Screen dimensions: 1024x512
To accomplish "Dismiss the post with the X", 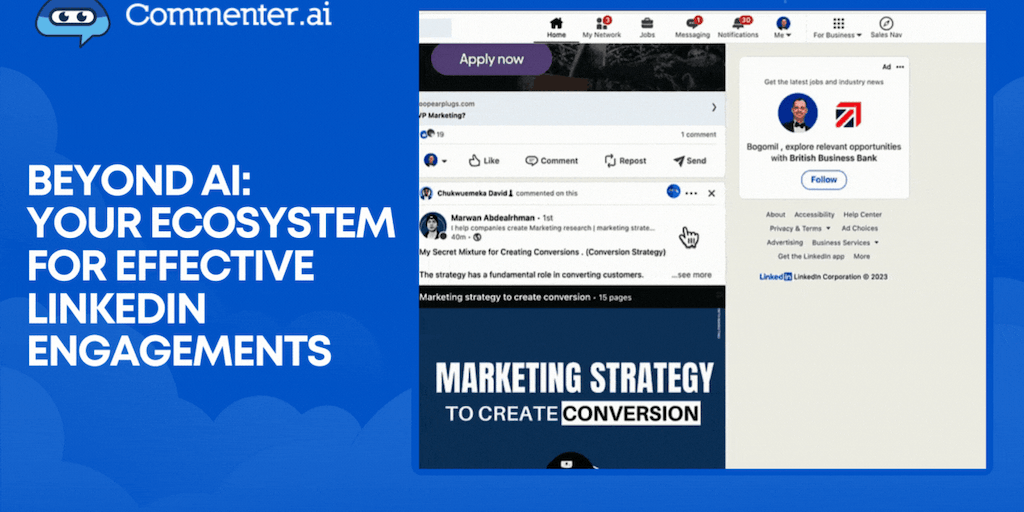I will click(712, 193).
